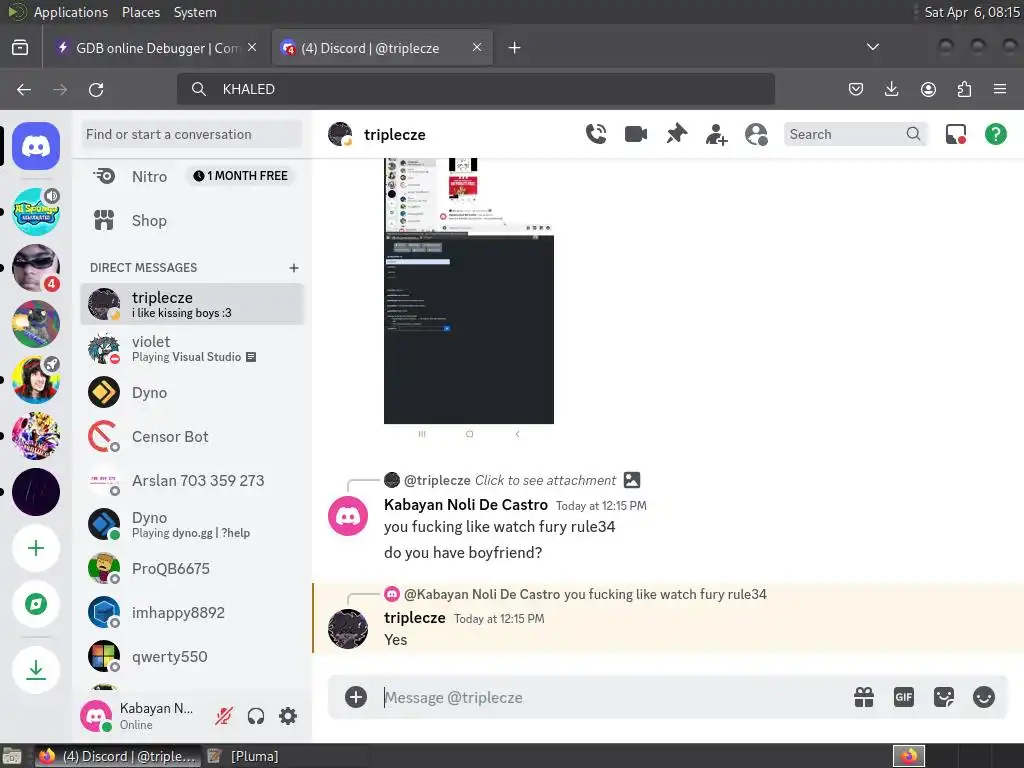The image size is (1024, 768).
Task: Open Firefox account icon
Action: 928,89
